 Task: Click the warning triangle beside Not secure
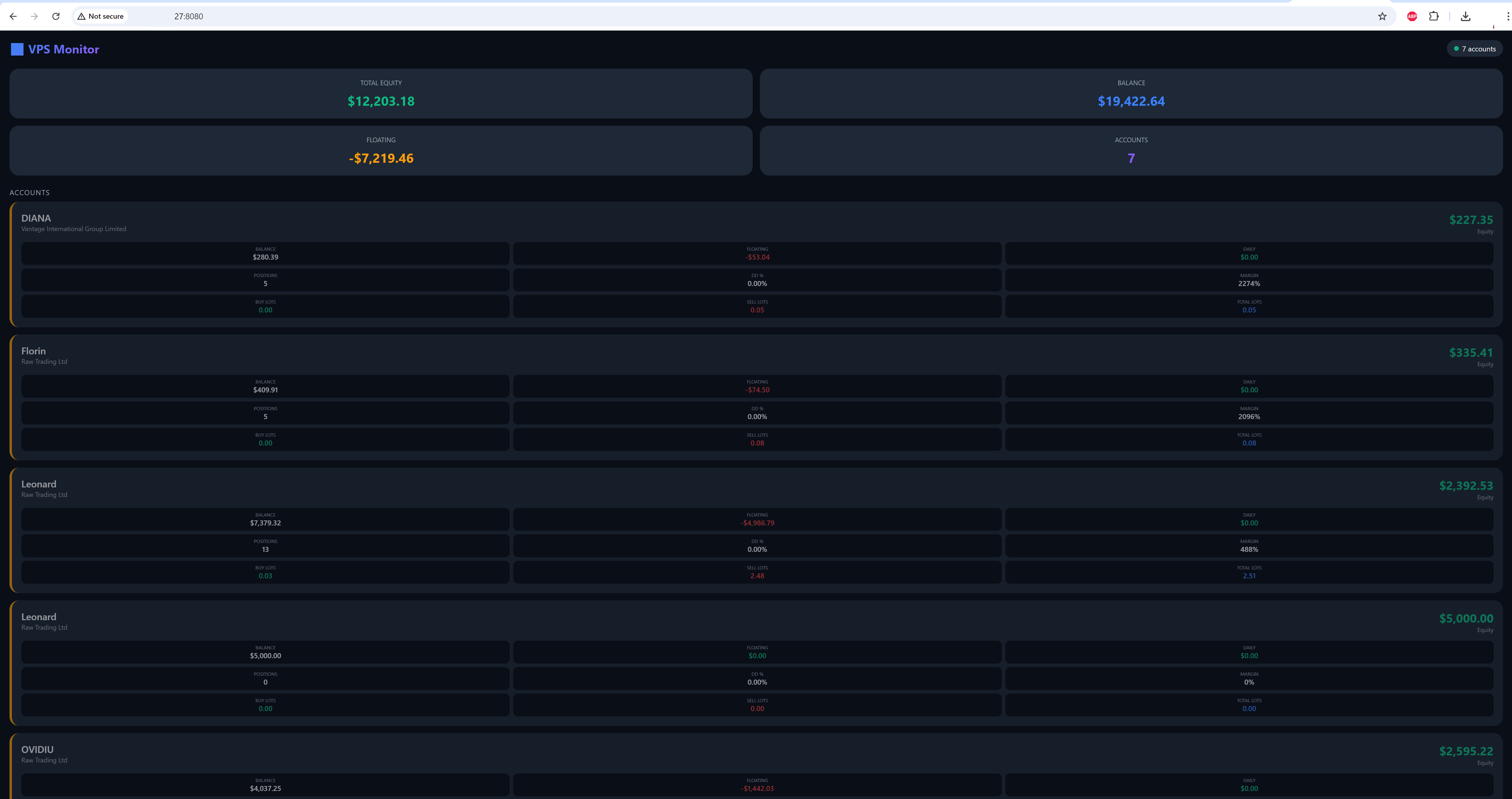[81, 16]
